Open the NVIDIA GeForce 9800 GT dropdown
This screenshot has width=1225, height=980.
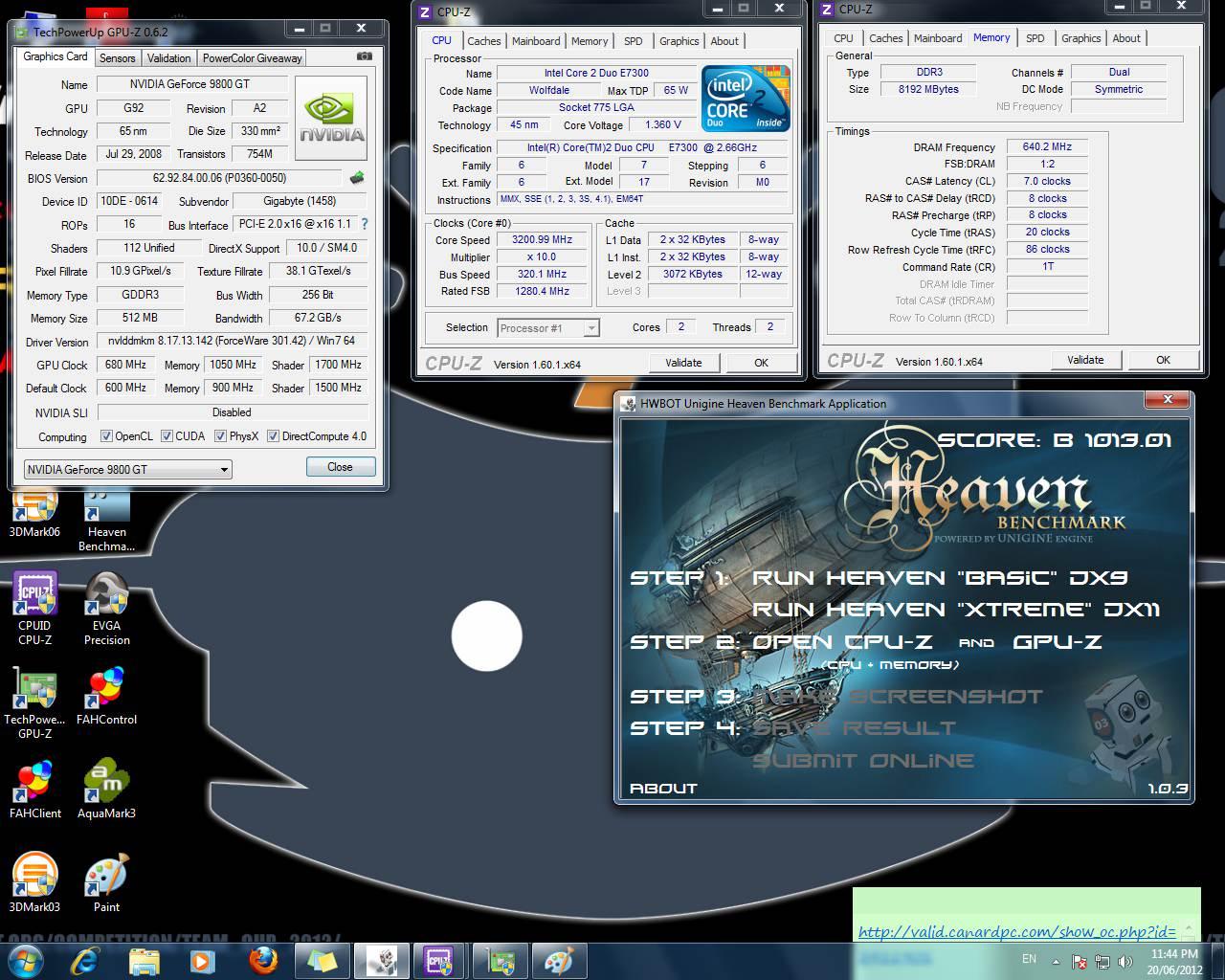[127, 469]
